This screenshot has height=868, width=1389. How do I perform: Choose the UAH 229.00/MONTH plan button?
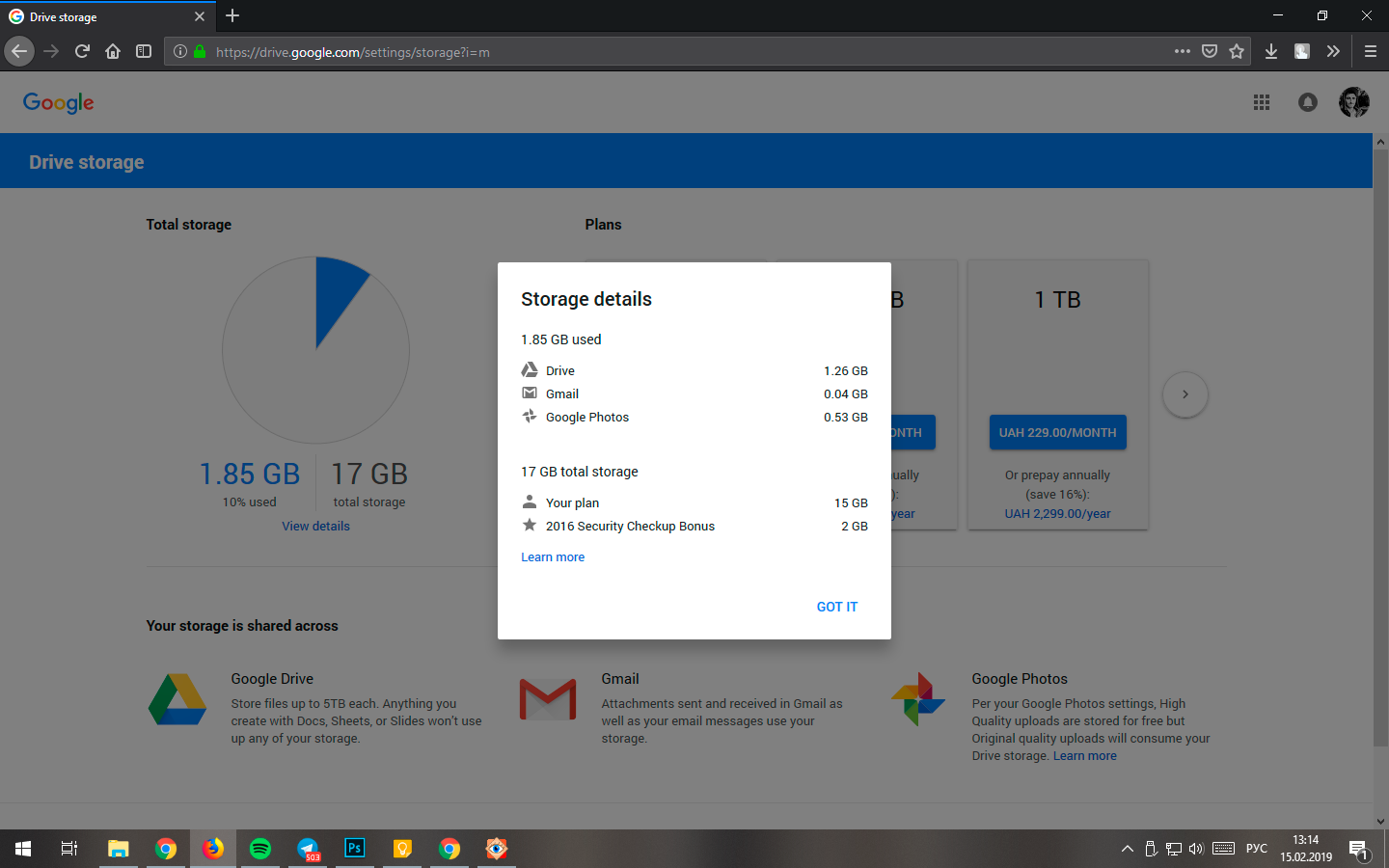pos(1057,432)
